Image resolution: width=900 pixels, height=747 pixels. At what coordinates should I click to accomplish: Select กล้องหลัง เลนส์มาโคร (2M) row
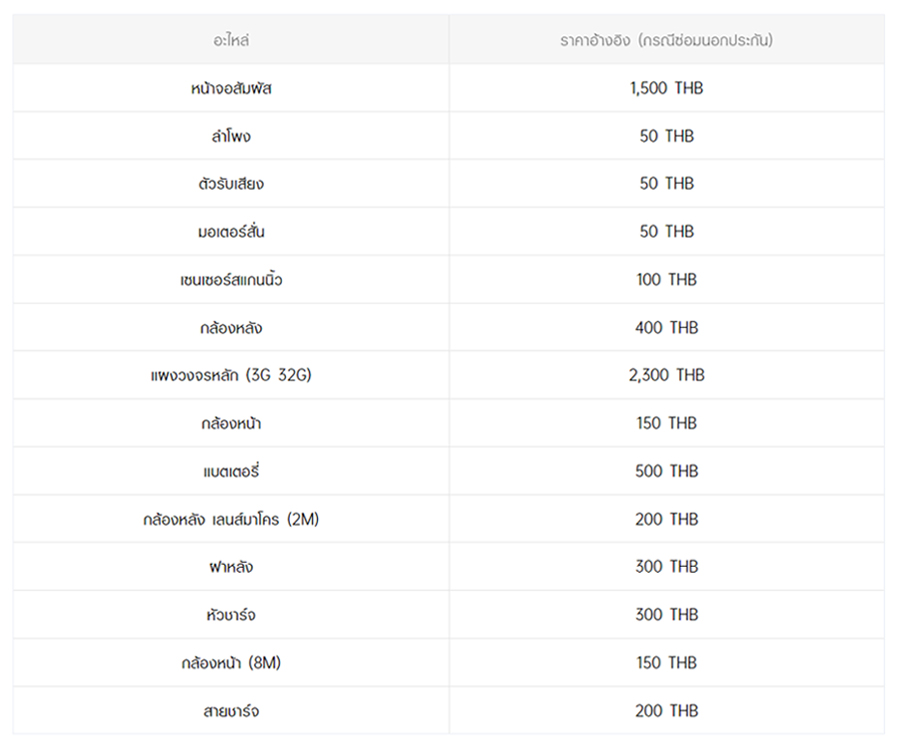tap(231, 519)
